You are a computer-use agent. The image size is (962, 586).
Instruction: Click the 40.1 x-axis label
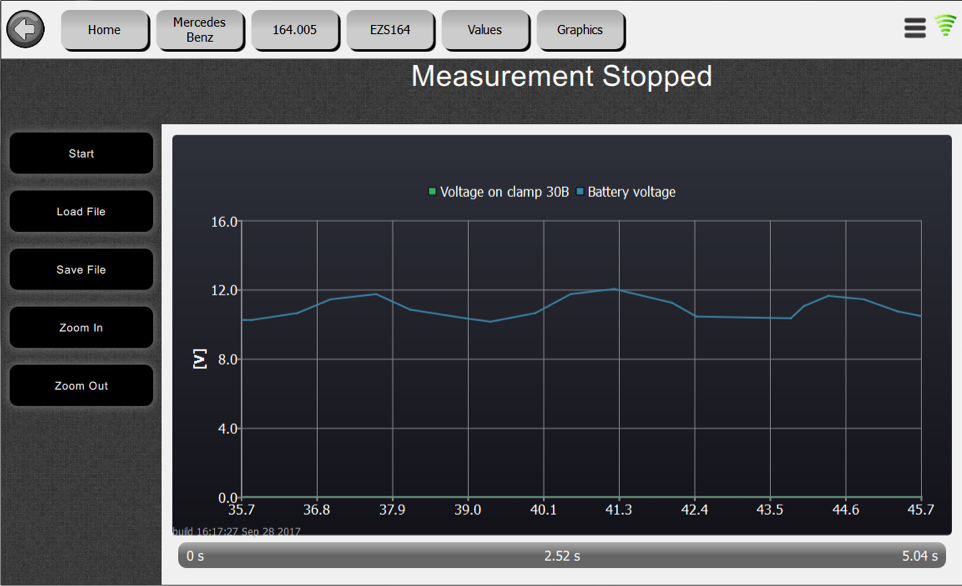[543, 510]
